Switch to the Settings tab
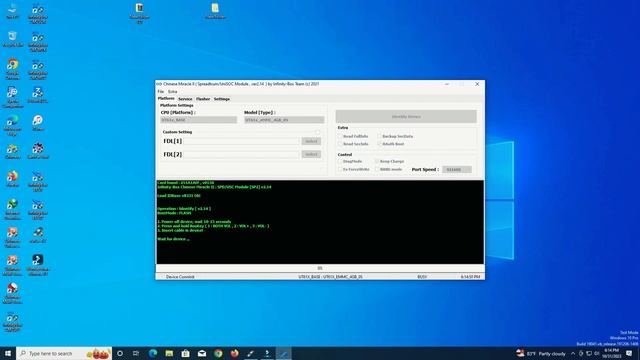Image resolution: width=640 pixels, height=360 pixels. tap(222, 99)
